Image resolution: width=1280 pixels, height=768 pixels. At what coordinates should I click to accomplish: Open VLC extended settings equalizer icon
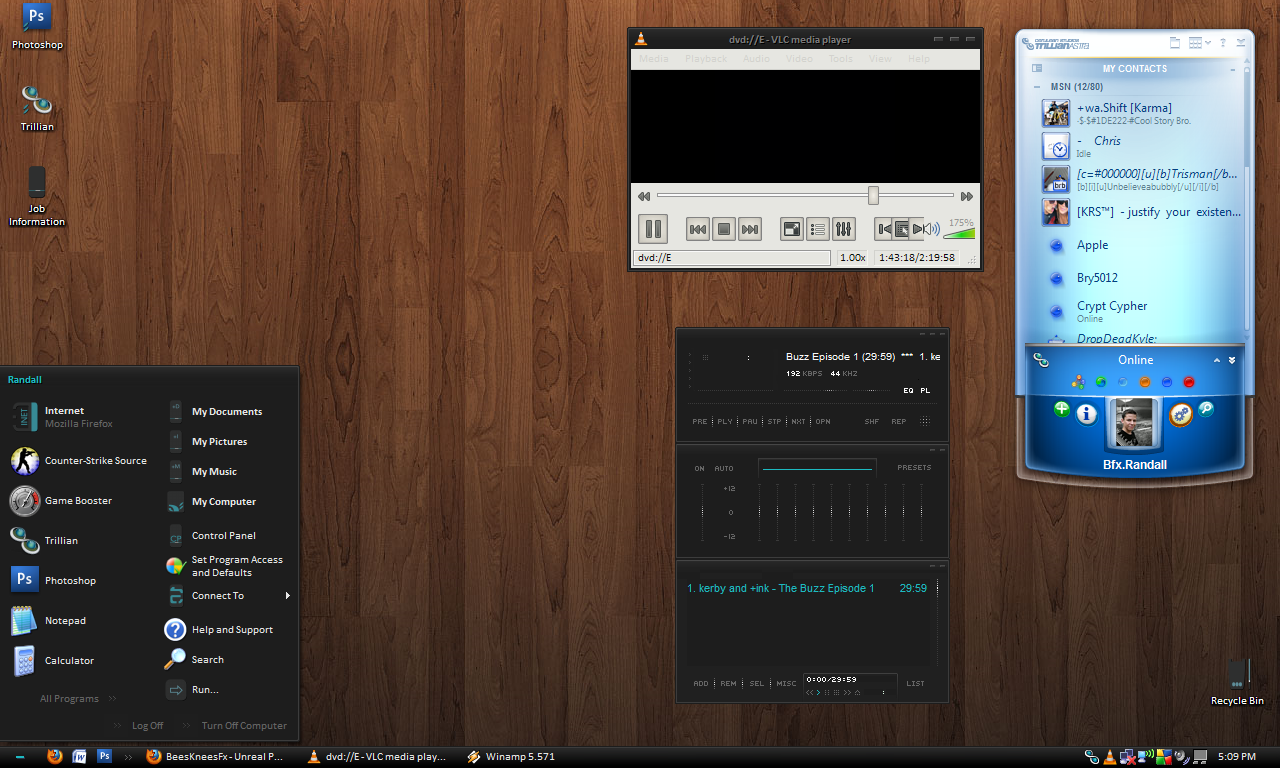844,229
